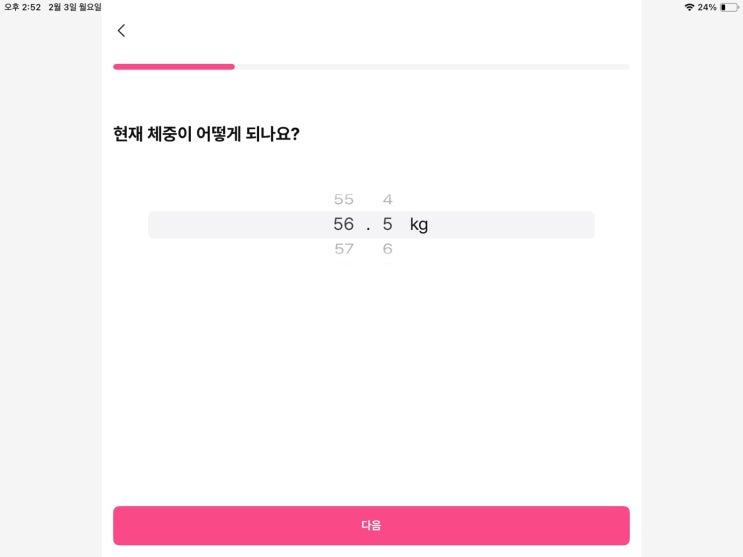The width and height of the screenshot is (743, 557).
Task: Tap the Wi-Fi status icon
Action: click(689, 7)
